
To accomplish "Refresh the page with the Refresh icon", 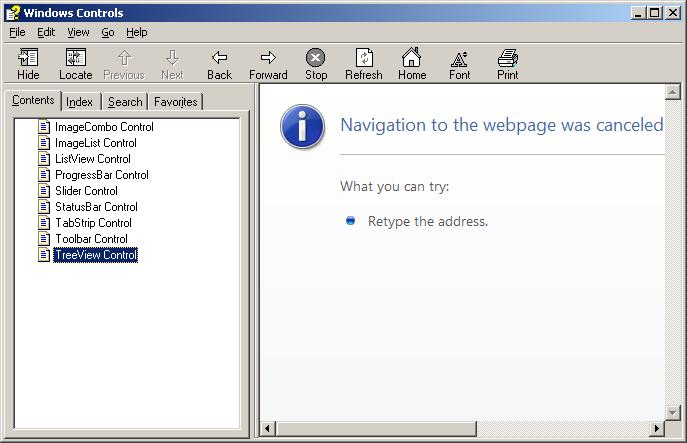I will tap(364, 57).
